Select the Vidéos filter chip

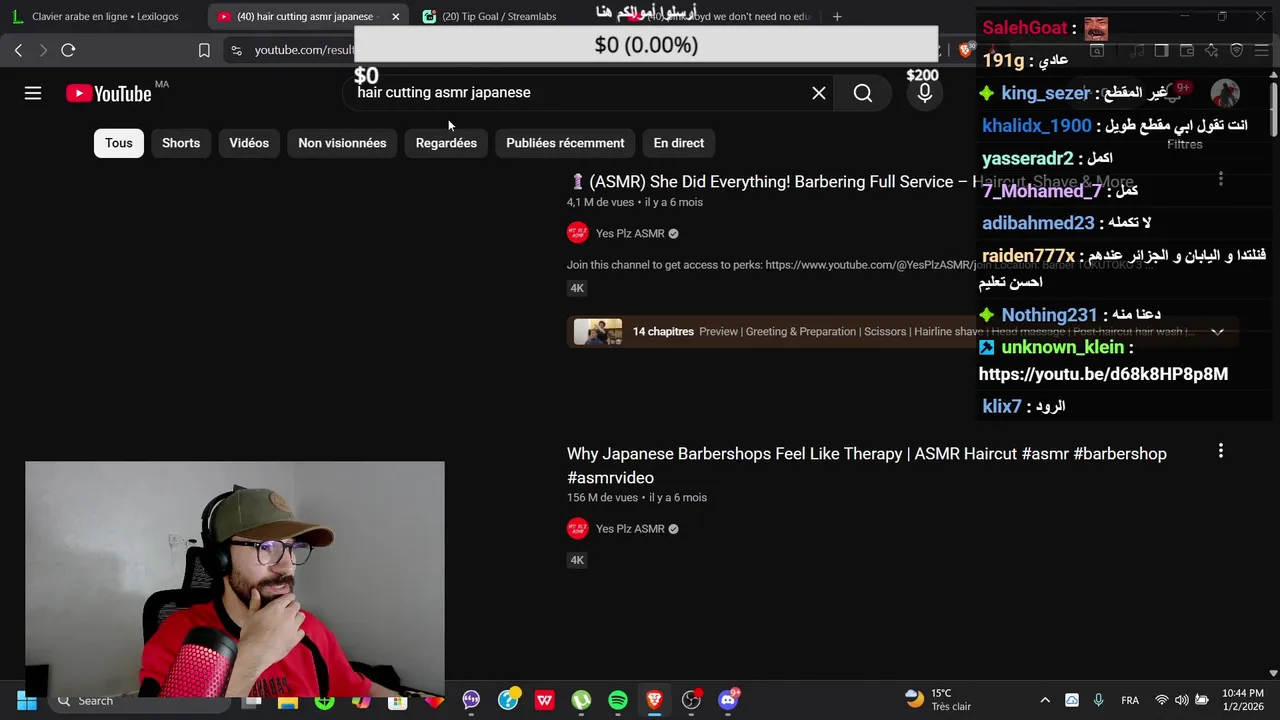click(249, 143)
